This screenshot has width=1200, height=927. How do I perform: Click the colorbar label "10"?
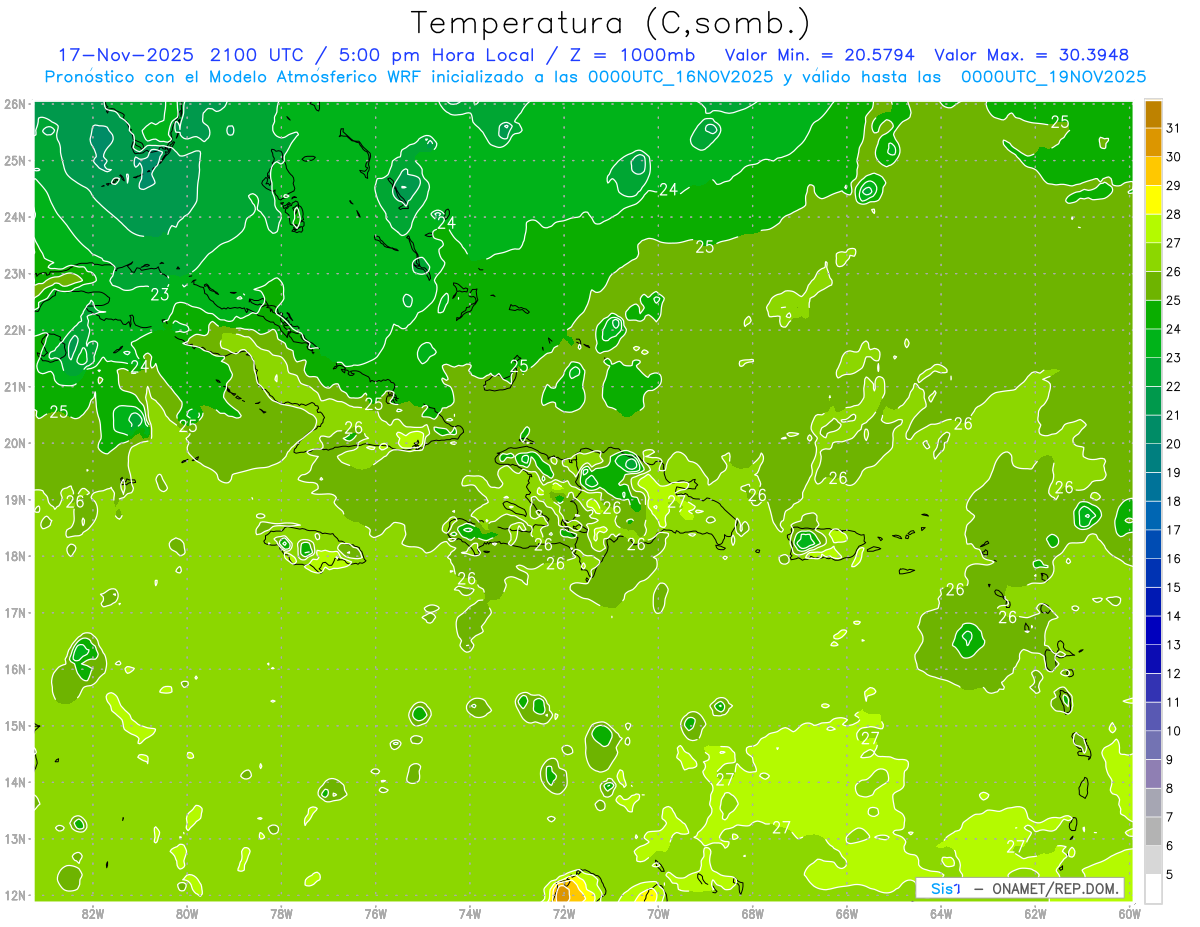click(1173, 731)
